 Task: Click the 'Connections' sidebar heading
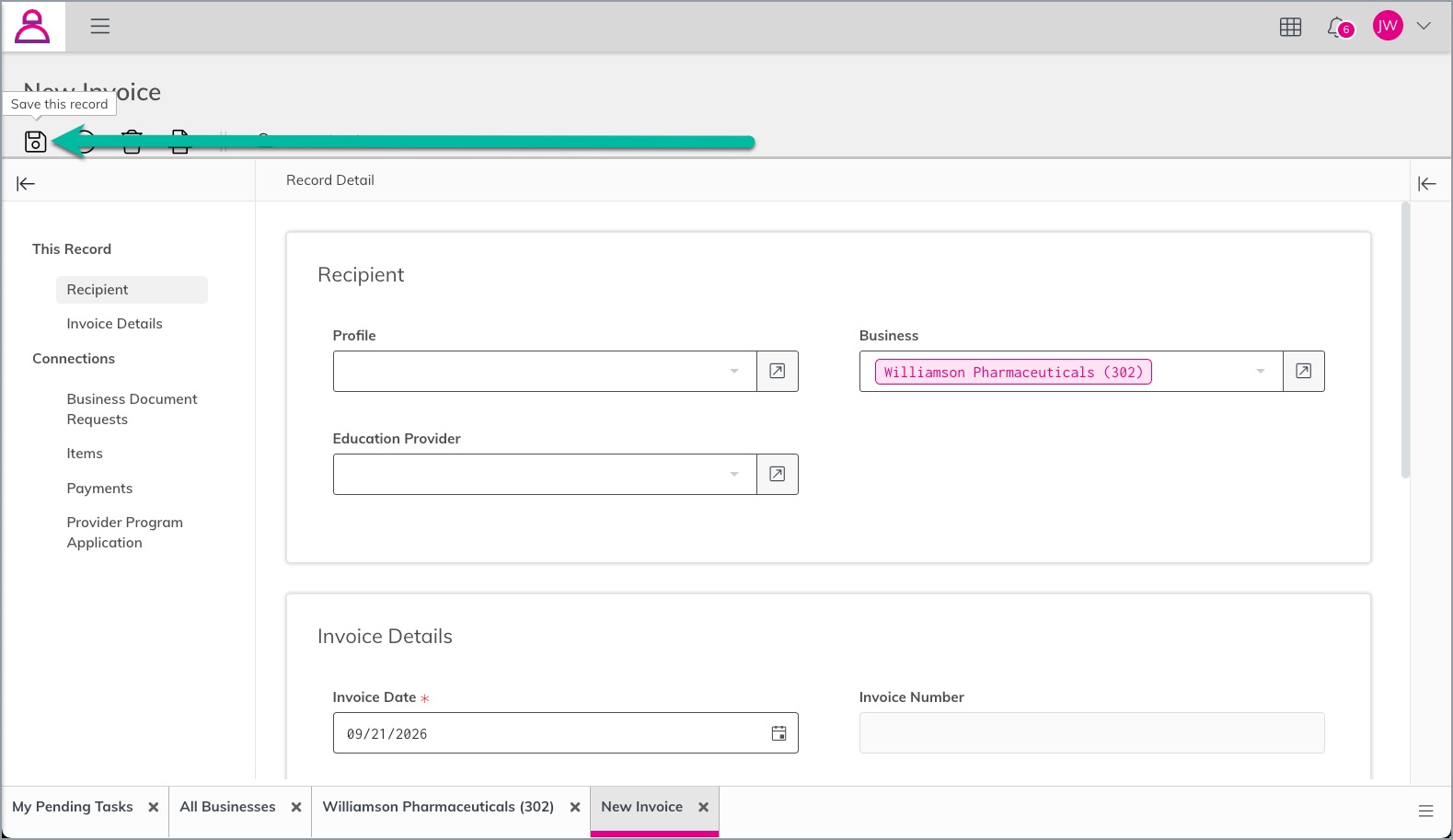pyautogui.click(x=74, y=359)
